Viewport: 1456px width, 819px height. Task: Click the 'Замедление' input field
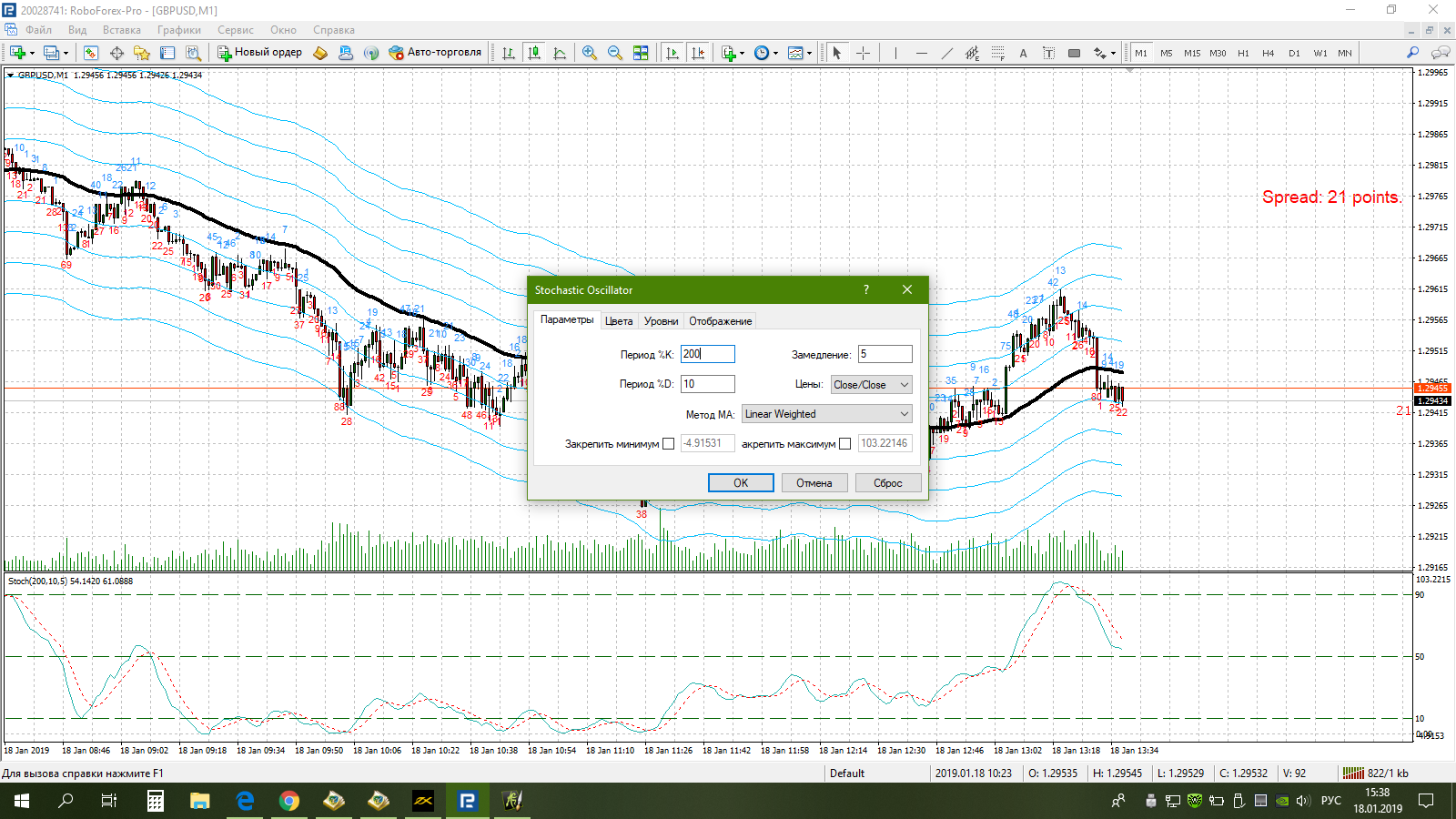pos(885,355)
